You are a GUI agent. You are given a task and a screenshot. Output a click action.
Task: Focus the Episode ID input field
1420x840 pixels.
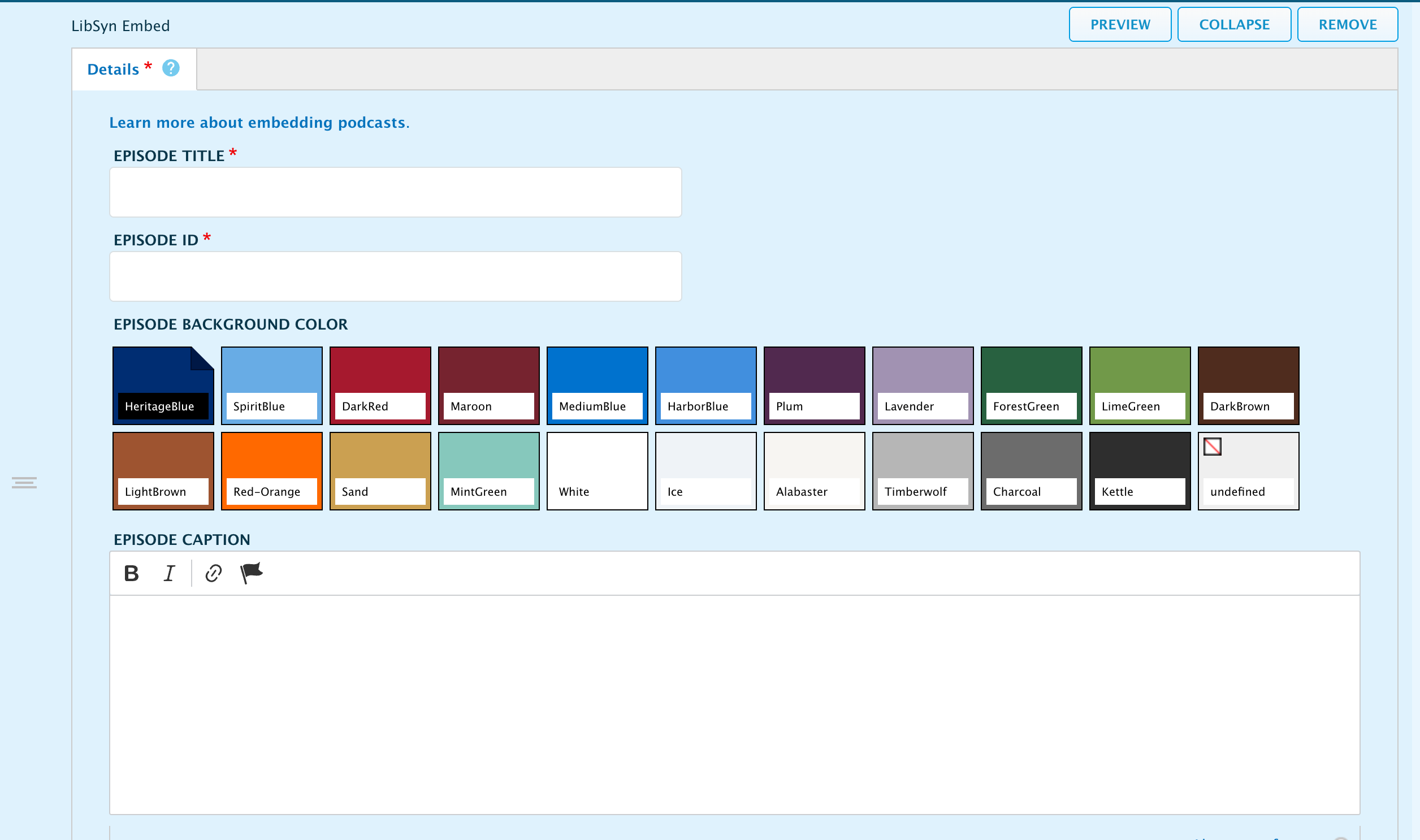pyautogui.click(x=395, y=276)
